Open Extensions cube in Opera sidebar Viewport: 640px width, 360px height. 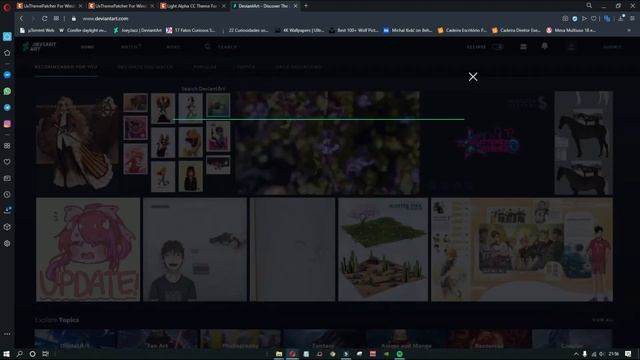[7, 227]
